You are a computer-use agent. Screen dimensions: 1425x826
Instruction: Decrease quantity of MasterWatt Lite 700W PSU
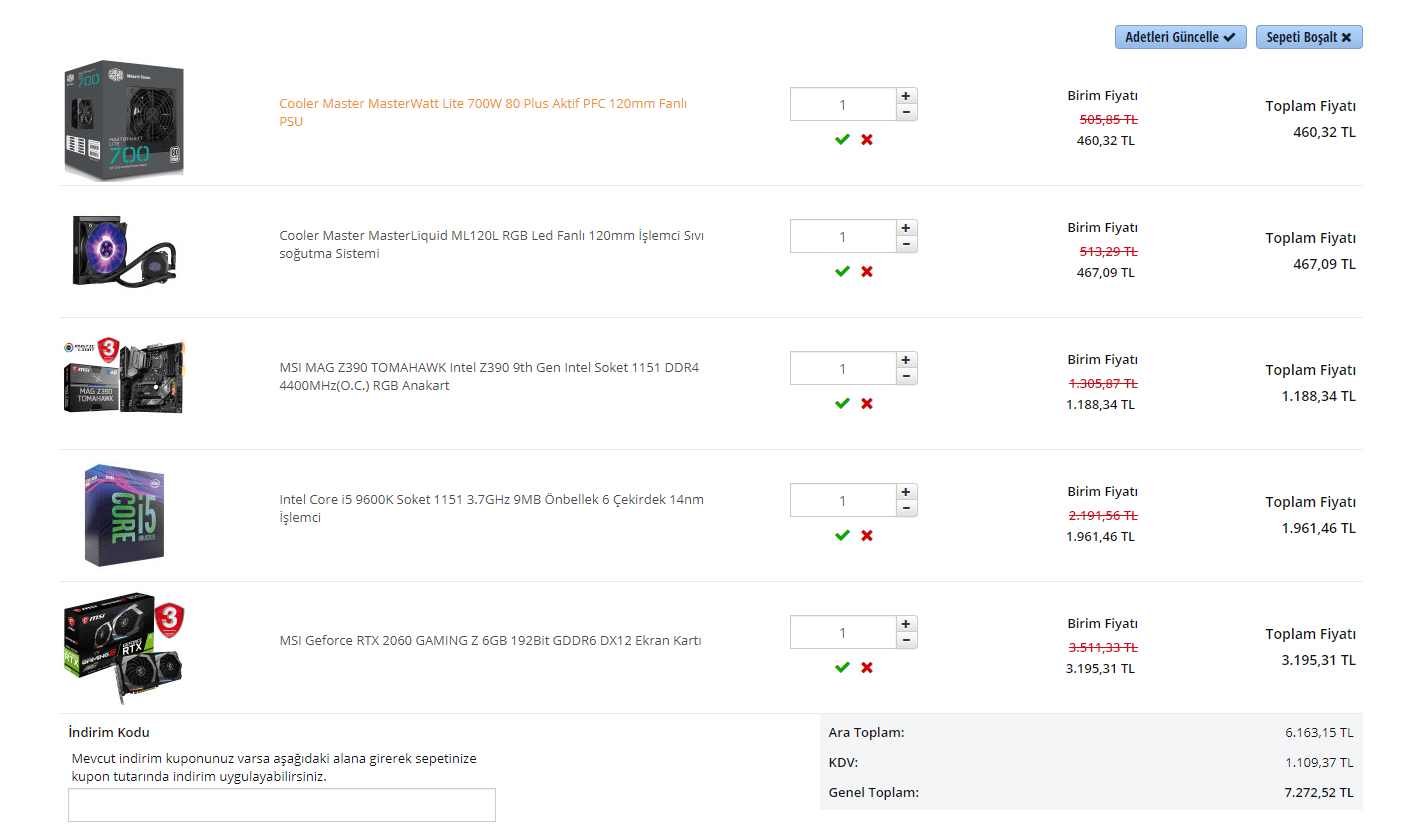click(x=906, y=112)
